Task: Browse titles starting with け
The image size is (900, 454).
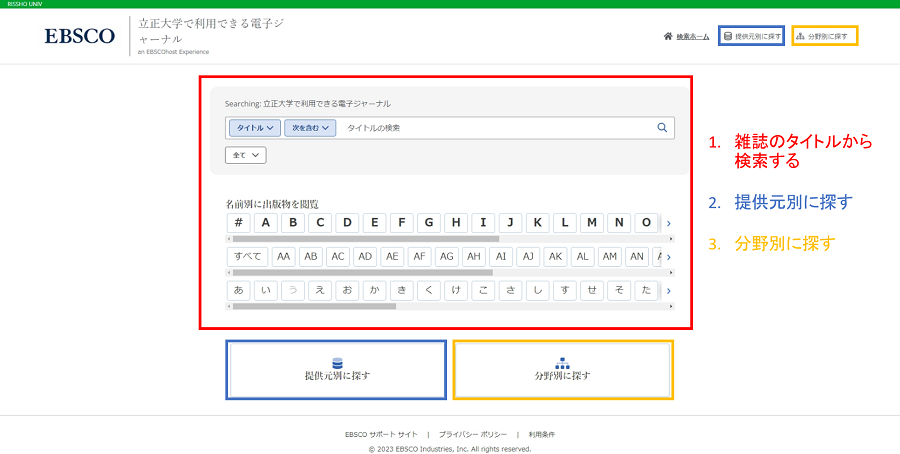Action: coord(456,290)
